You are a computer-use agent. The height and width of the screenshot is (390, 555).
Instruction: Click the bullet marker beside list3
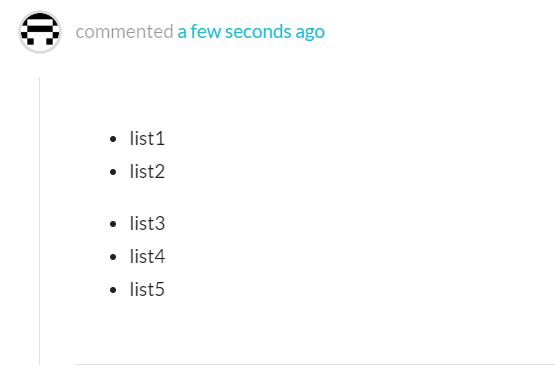pos(113,224)
